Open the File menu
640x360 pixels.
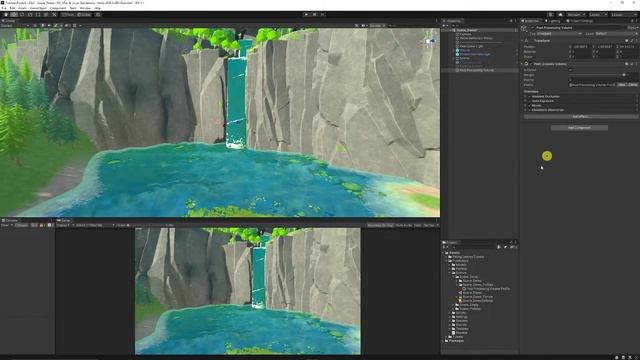(x=4, y=8)
